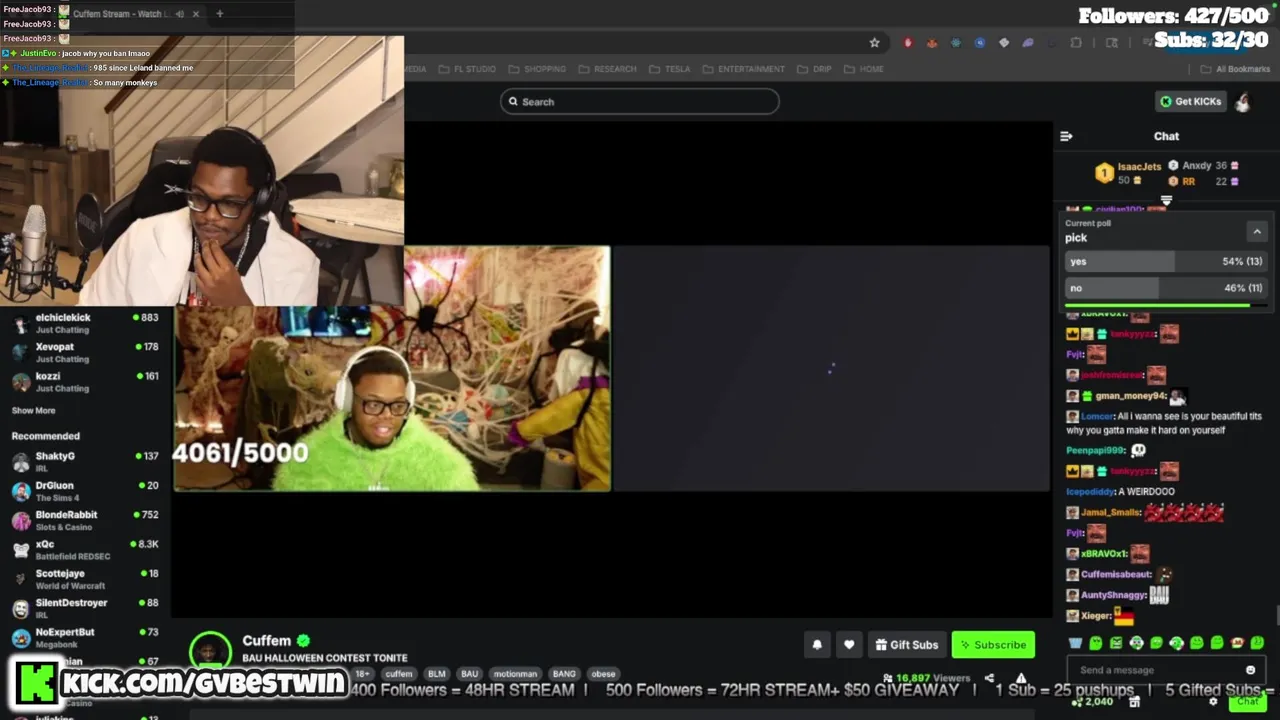
Task: Click the Cuffem channel name
Action: [x=266, y=641]
